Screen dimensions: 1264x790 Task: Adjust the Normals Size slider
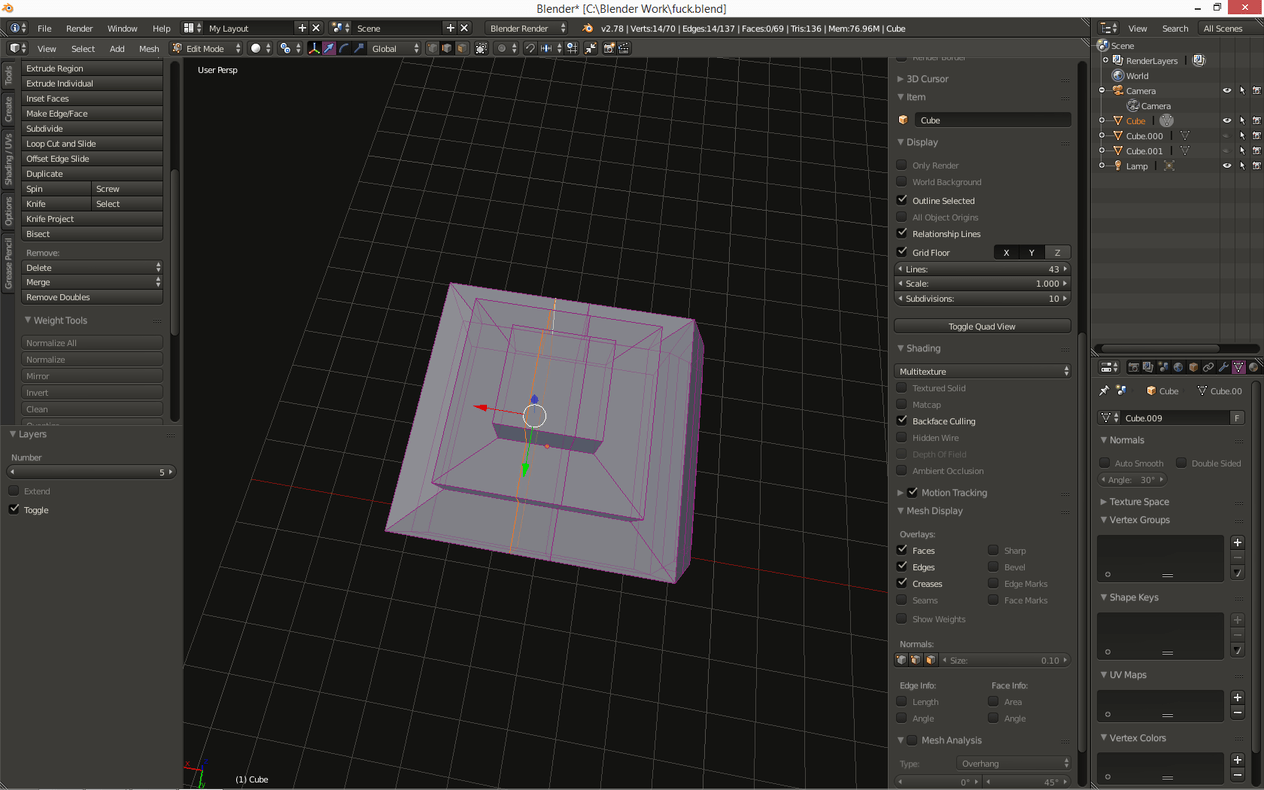coord(1005,660)
